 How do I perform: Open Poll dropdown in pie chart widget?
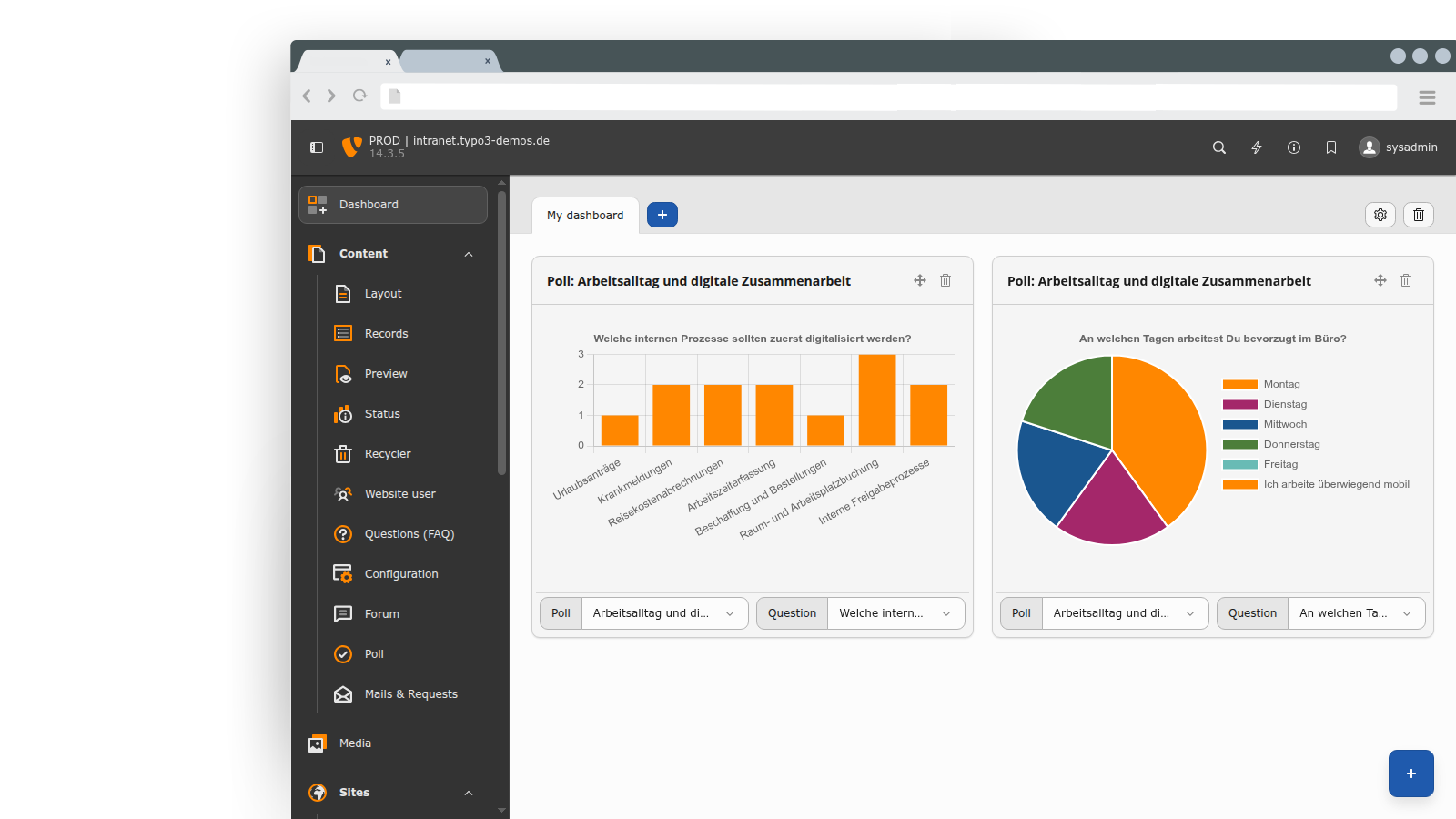tap(1125, 613)
